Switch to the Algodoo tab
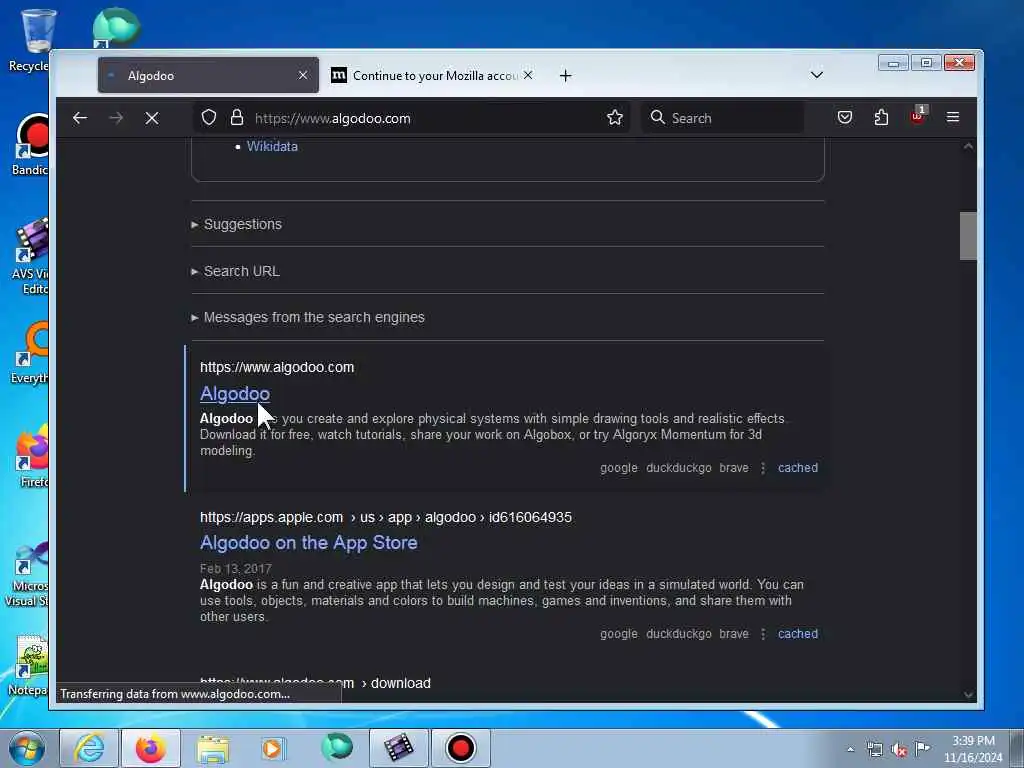The width and height of the screenshot is (1024, 768). point(208,75)
